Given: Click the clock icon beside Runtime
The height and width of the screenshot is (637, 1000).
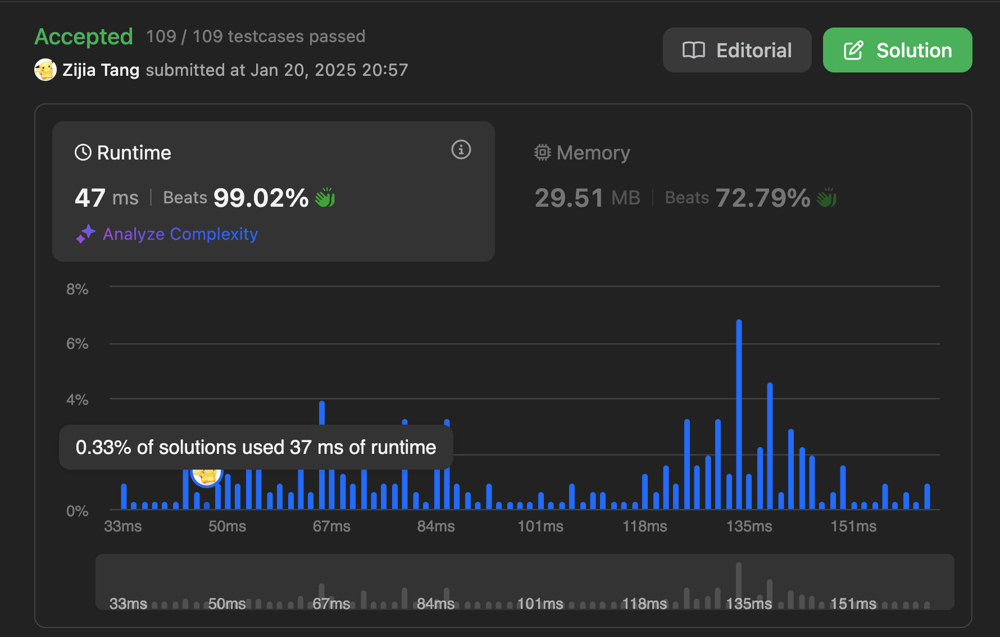Looking at the screenshot, I should click(83, 153).
